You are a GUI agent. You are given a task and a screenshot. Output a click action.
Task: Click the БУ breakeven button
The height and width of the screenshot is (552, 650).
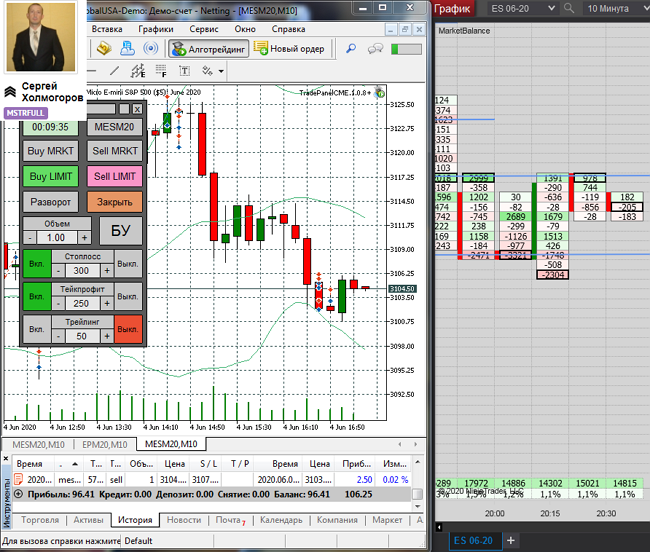tap(121, 230)
